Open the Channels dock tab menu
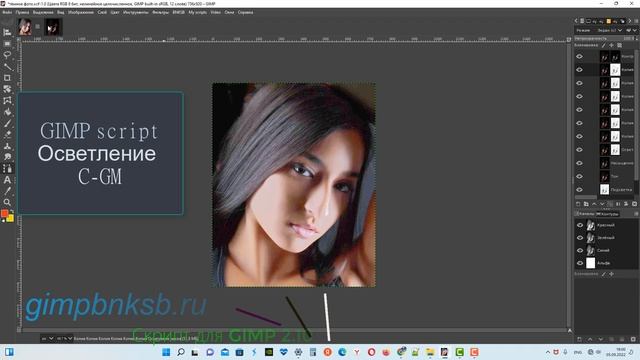Viewport: 640px width, 360px height. [x=636, y=214]
